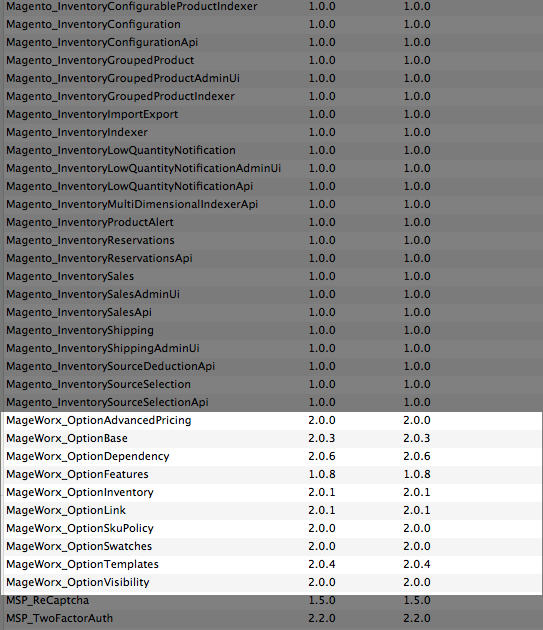543x630 pixels.
Task: Click second 1.0.0 version of Magento_InventorySales
Action: pos(417,276)
